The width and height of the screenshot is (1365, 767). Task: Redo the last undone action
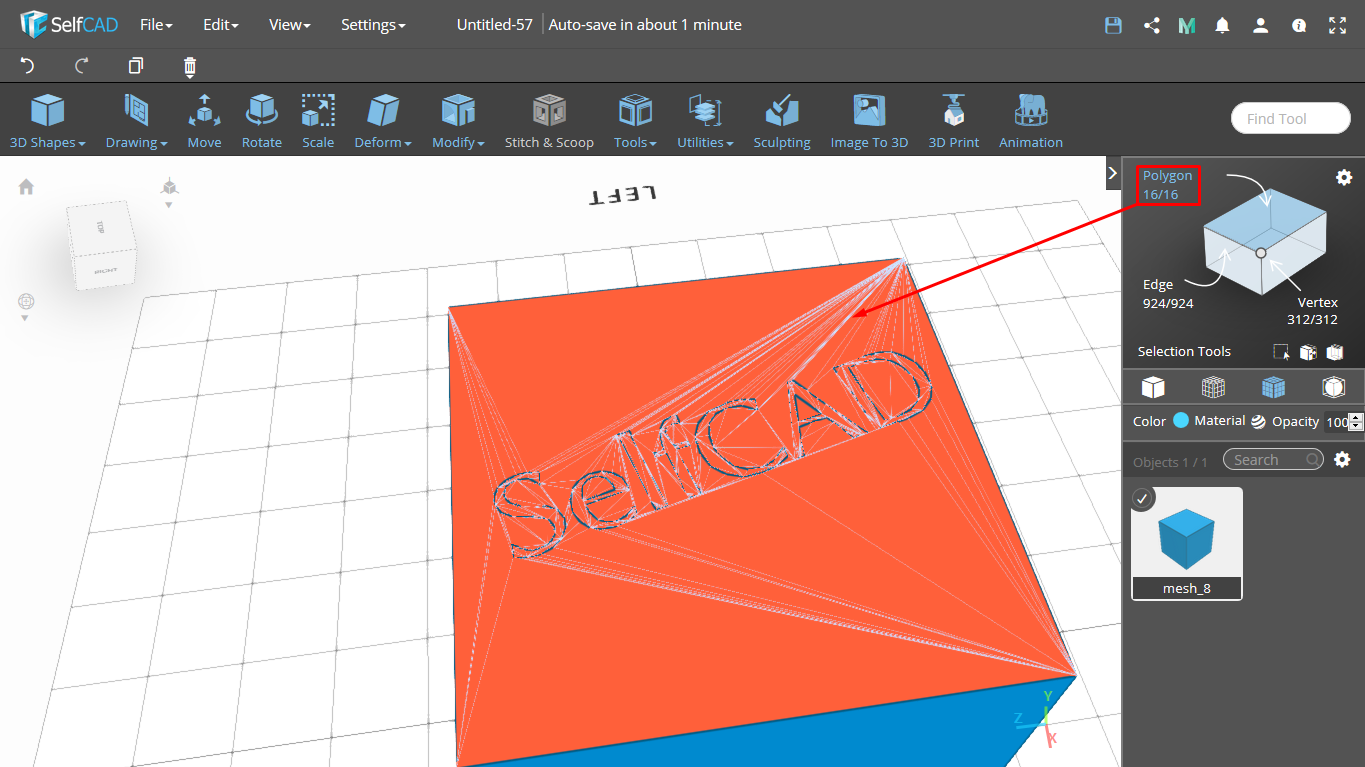point(82,66)
